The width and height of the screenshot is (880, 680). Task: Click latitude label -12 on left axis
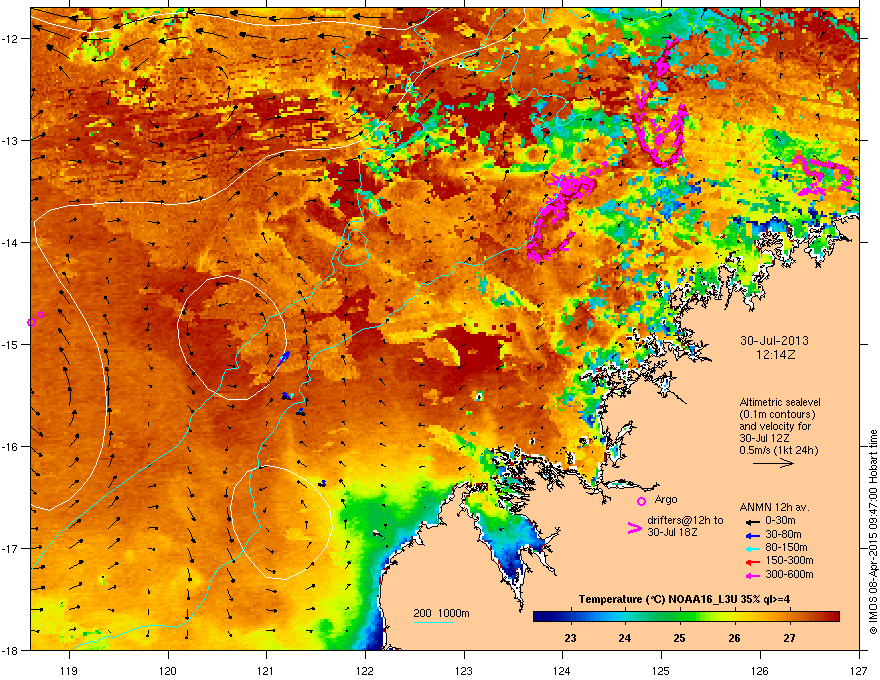(x=11, y=39)
